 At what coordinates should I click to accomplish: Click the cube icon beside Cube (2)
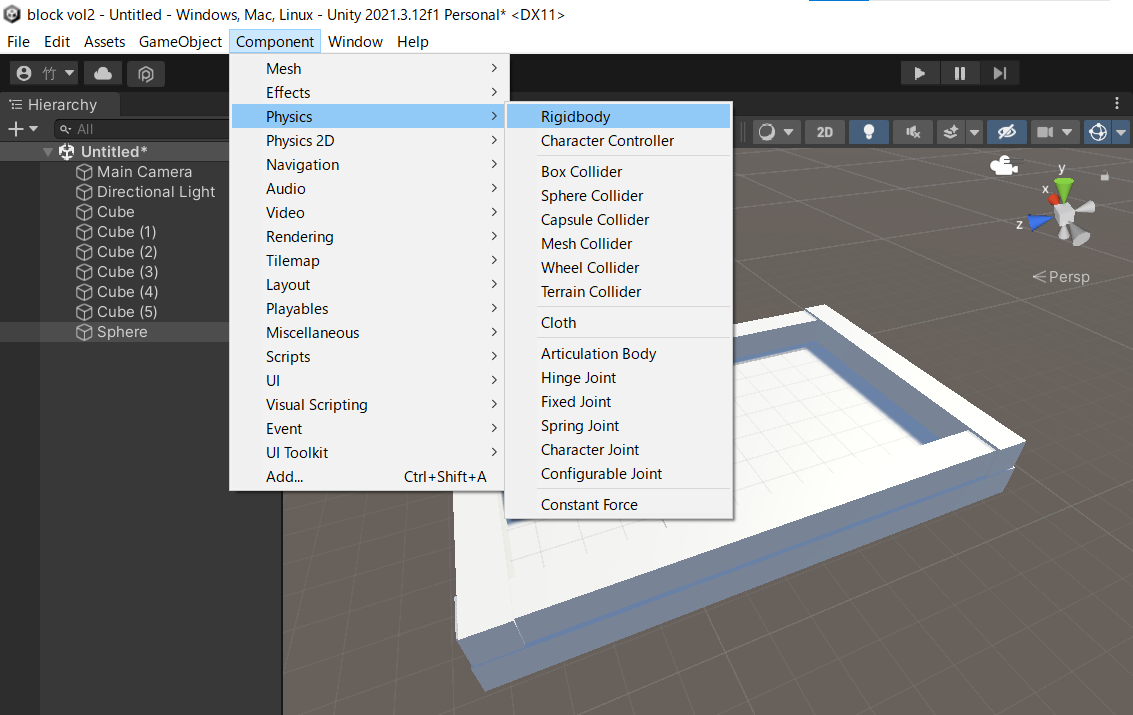pos(85,252)
